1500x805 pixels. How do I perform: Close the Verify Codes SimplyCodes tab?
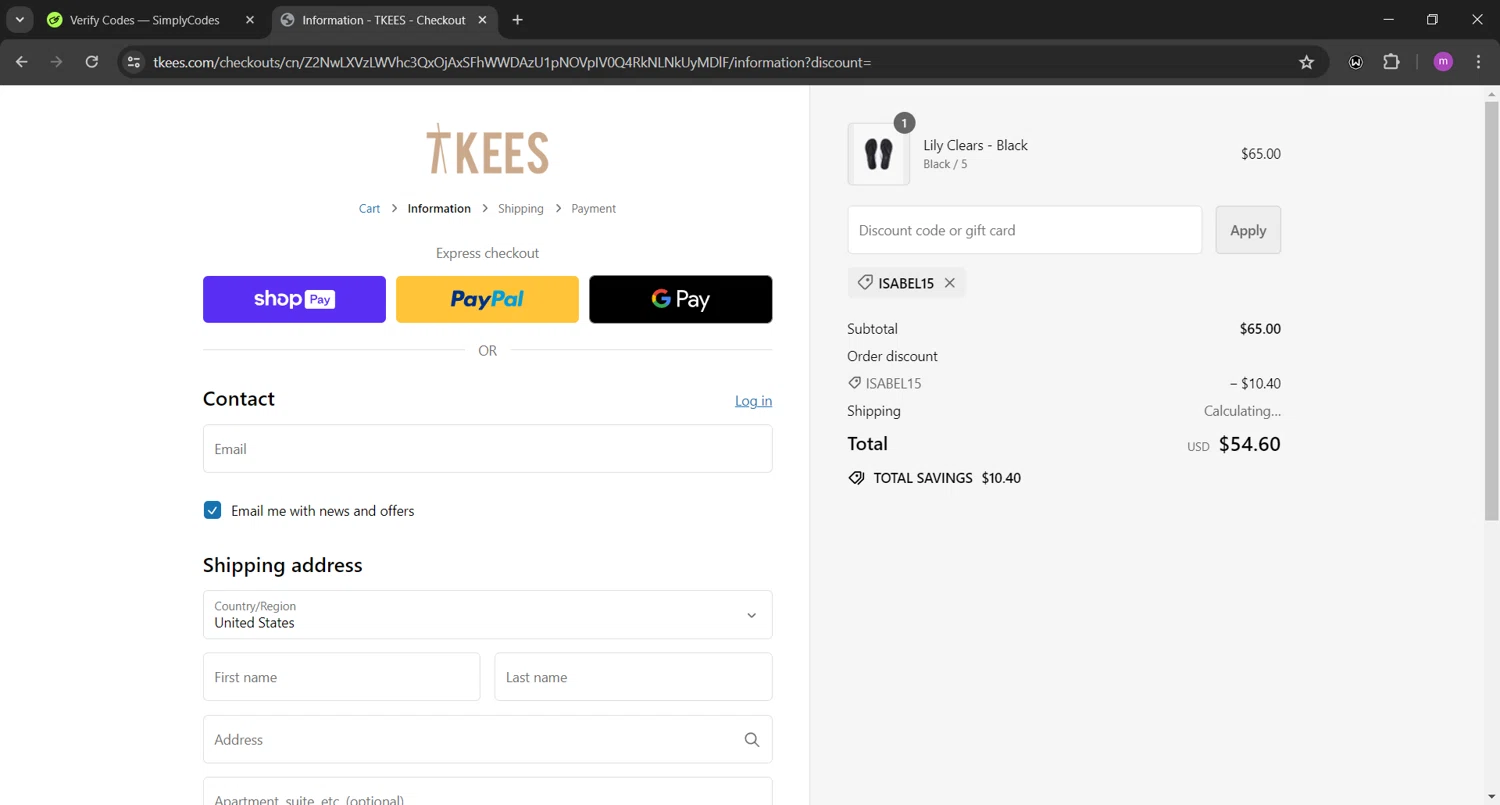click(x=250, y=20)
